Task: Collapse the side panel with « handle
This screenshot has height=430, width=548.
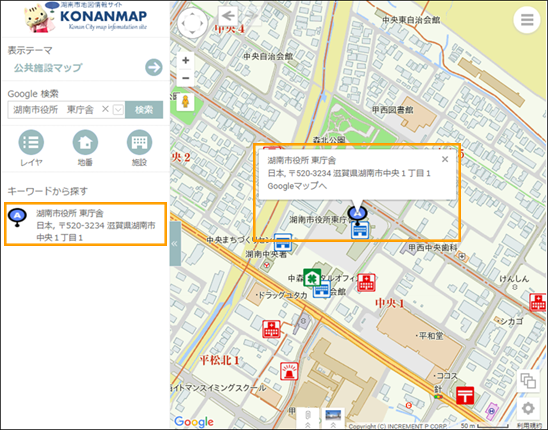Action: [x=175, y=244]
